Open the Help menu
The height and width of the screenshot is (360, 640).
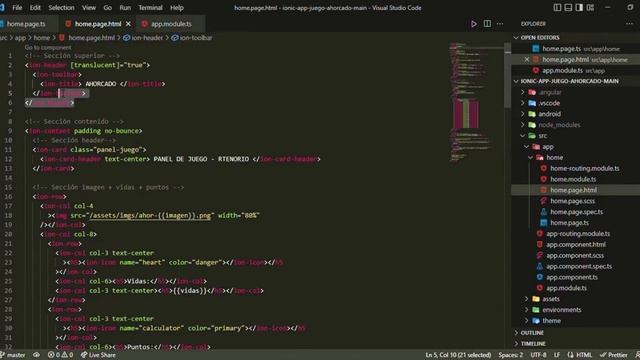tap(177, 8)
